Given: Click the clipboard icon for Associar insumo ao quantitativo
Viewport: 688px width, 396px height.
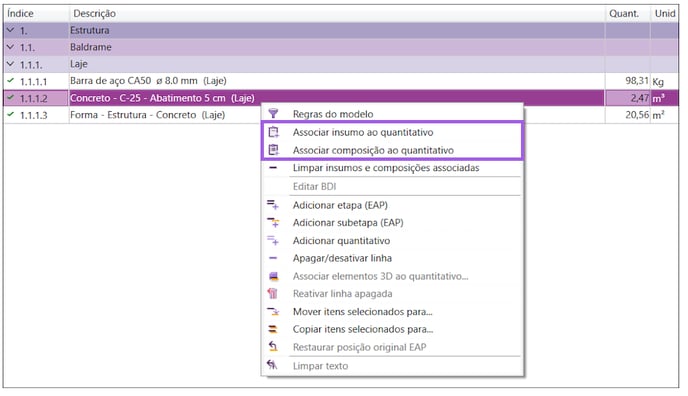Looking at the screenshot, I should click(273, 132).
